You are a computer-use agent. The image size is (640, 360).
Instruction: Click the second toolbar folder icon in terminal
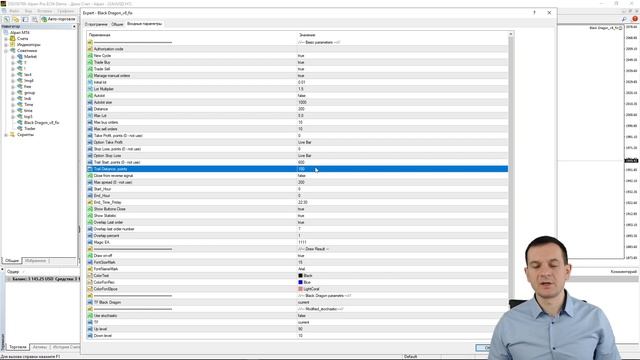(x=16, y=19)
